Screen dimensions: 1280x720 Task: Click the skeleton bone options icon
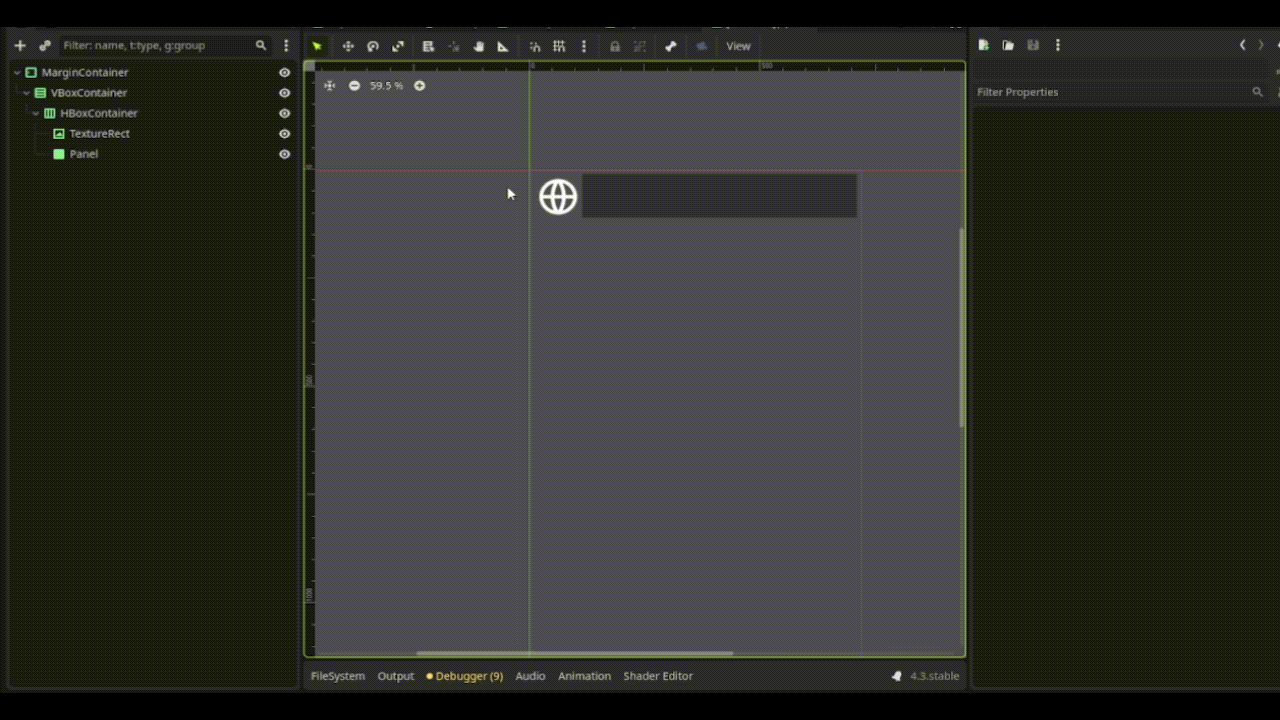(x=671, y=46)
